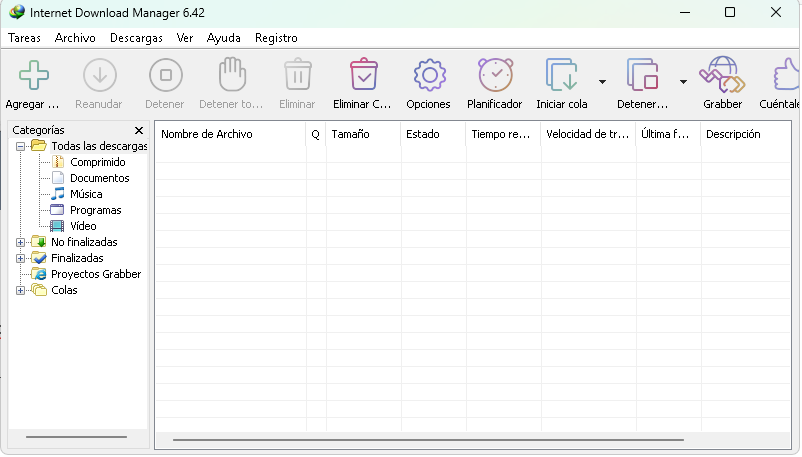Image resolution: width=802 pixels, height=457 pixels.
Task: Open the Planificador clock icon
Action: click(x=494, y=76)
